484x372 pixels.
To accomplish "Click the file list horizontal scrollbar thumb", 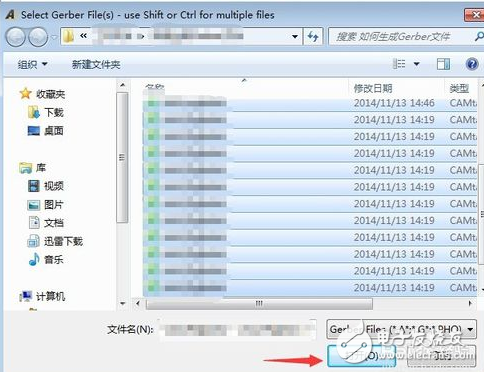I will pyautogui.click(x=259, y=303).
